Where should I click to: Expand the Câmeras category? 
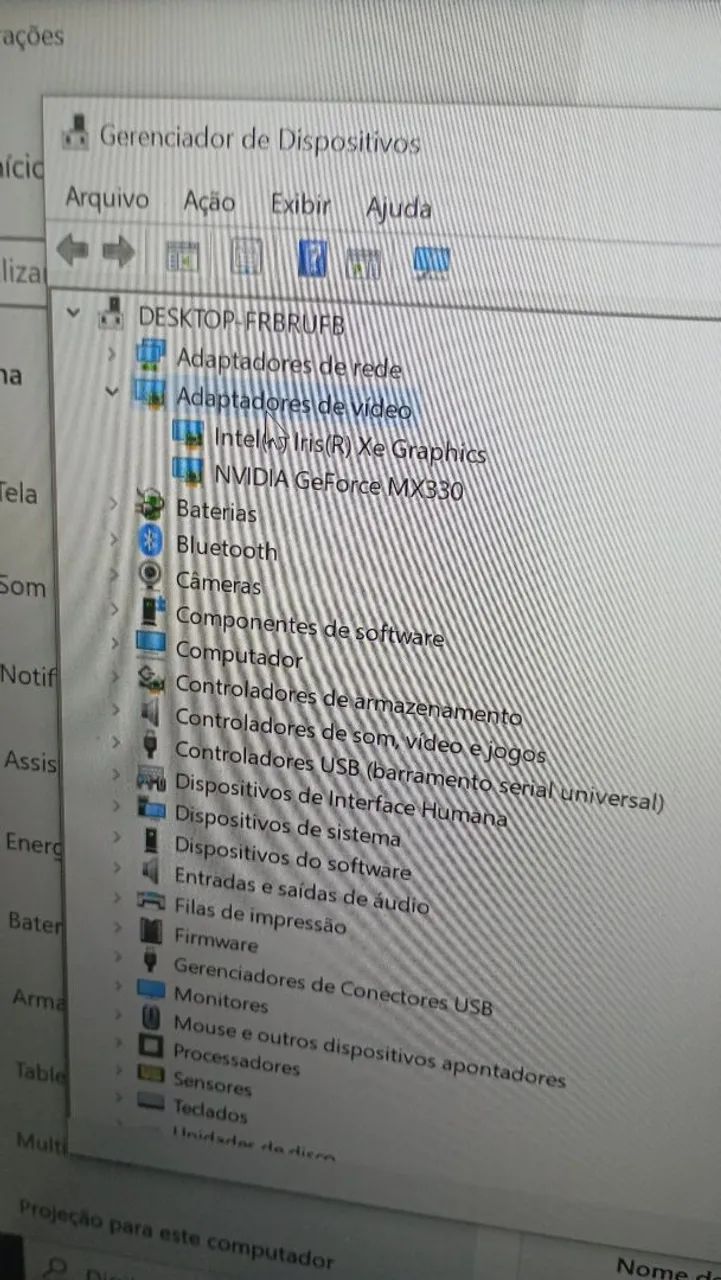(114, 573)
